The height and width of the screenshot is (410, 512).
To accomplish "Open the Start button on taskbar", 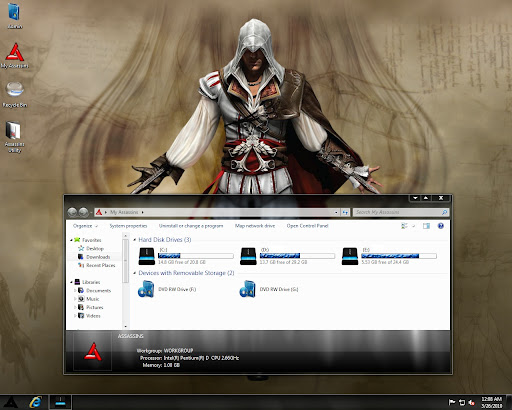I will pyautogui.click(x=11, y=403).
